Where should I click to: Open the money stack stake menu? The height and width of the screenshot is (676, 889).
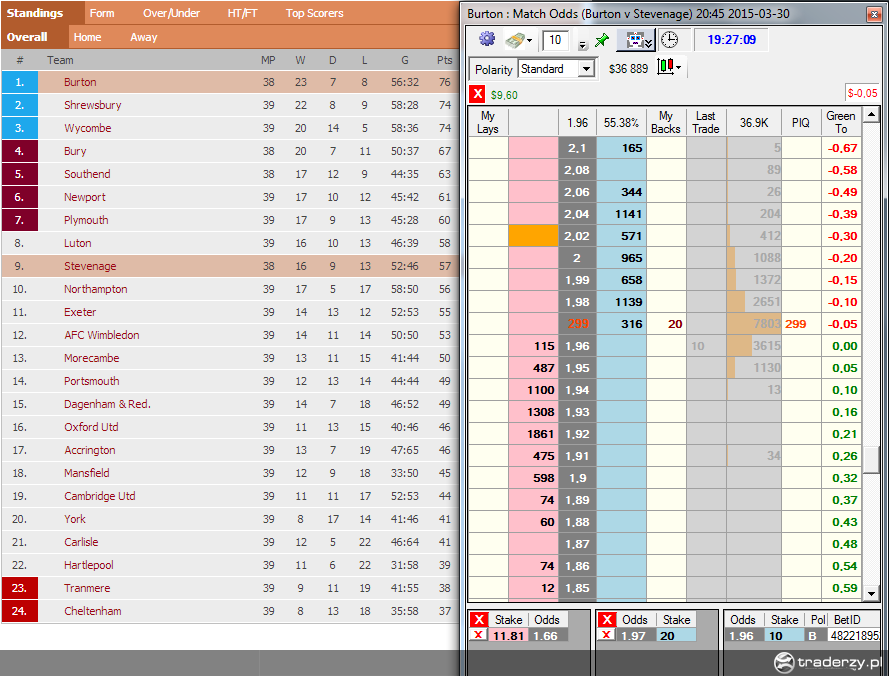coord(518,40)
